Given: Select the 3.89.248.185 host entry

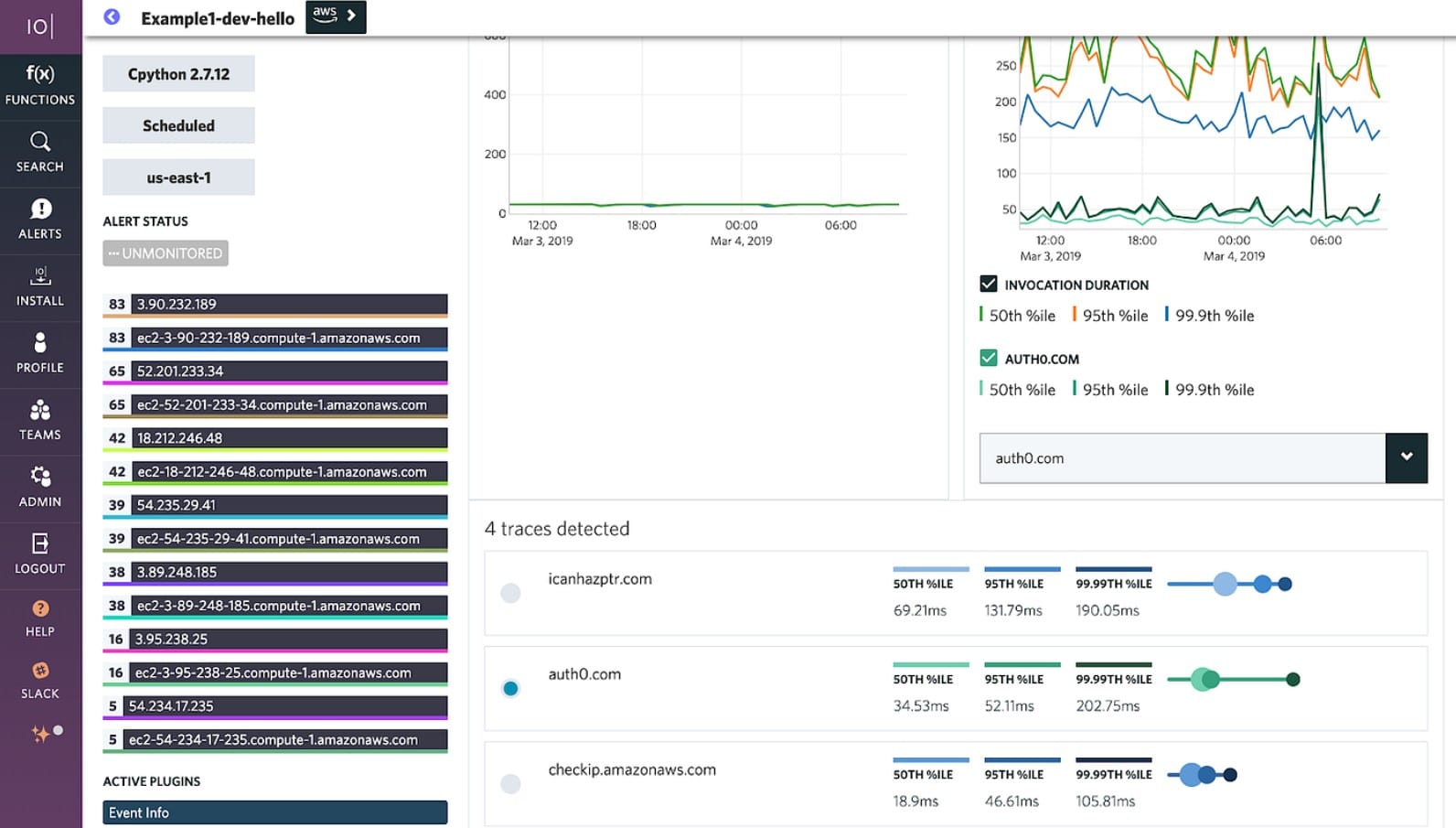Looking at the screenshot, I should click(275, 573).
